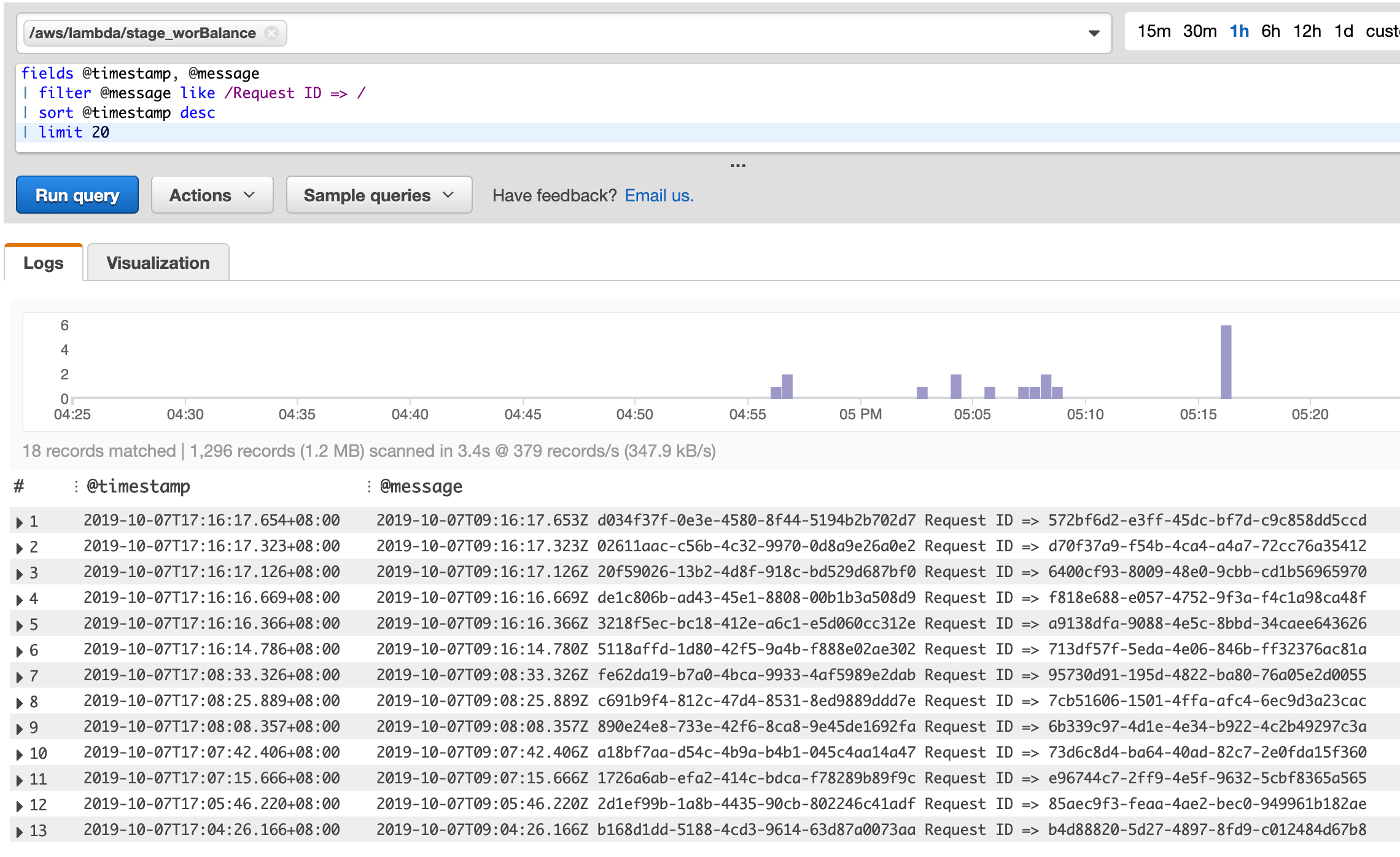Remove the stage_worBalance log group tag

click(x=271, y=33)
